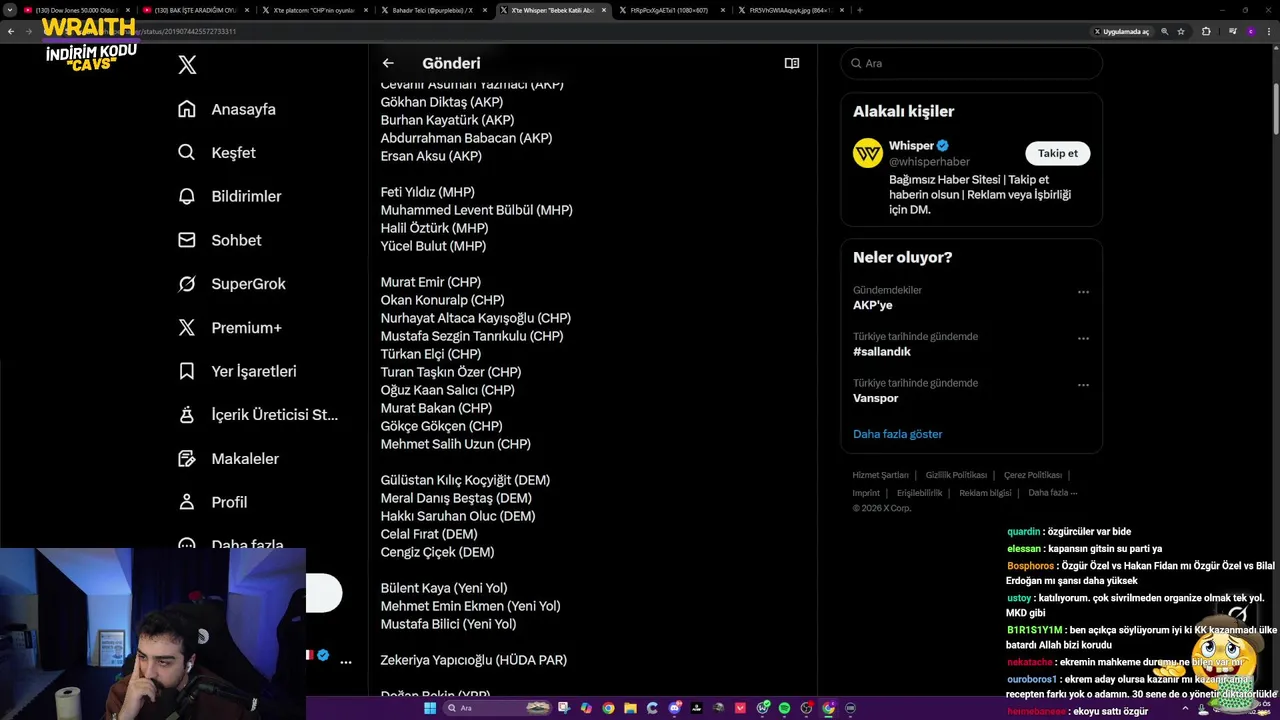Open browser extensions puzzle icon

[1206, 31]
